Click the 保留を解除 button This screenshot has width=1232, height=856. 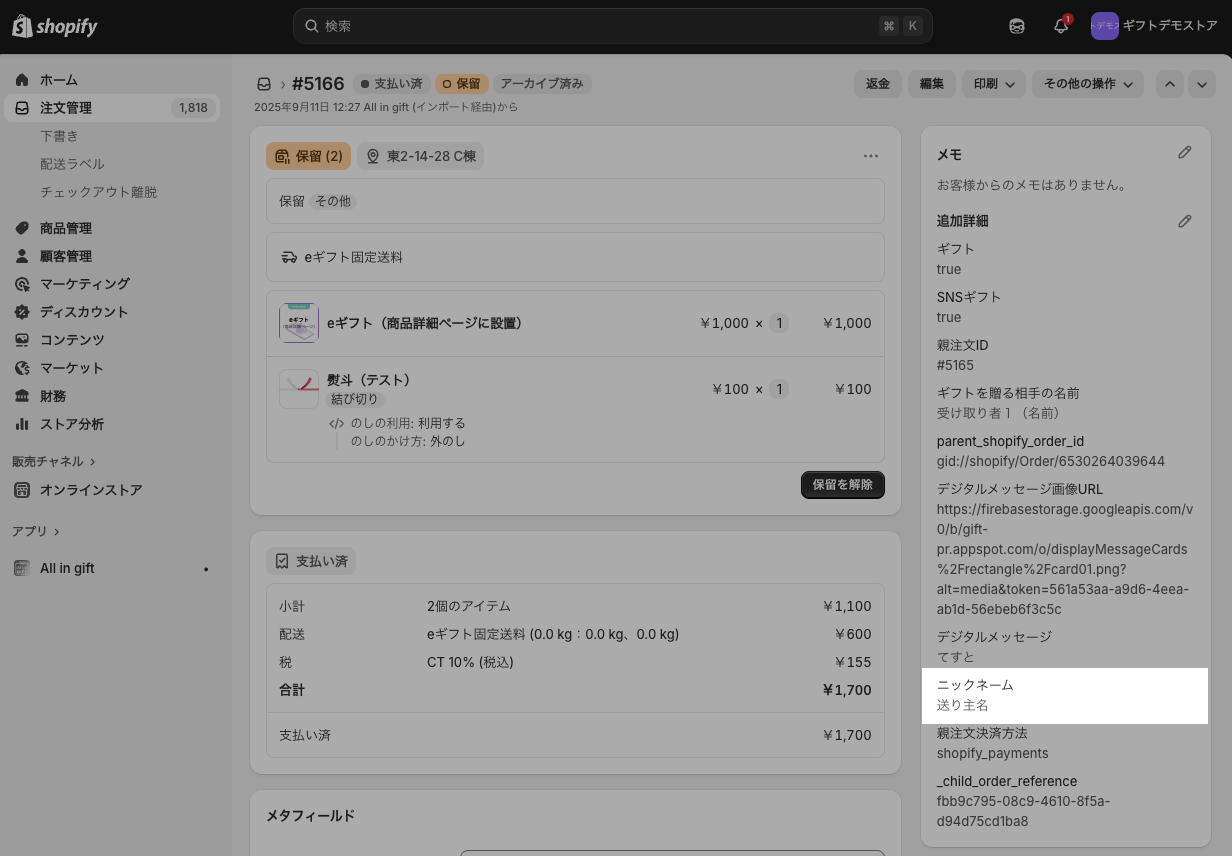point(842,485)
